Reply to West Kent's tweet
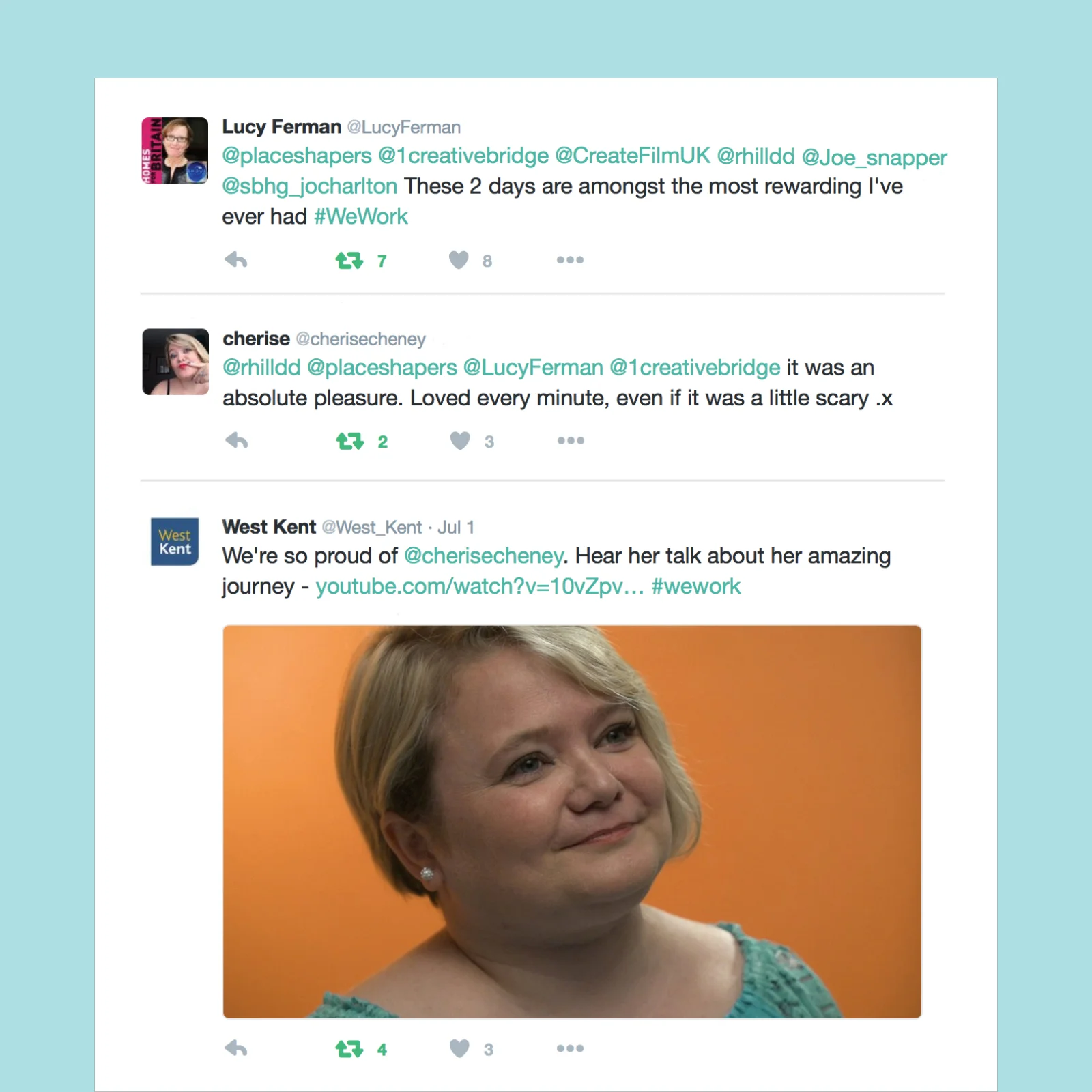1092x1092 pixels. (236, 1048)
